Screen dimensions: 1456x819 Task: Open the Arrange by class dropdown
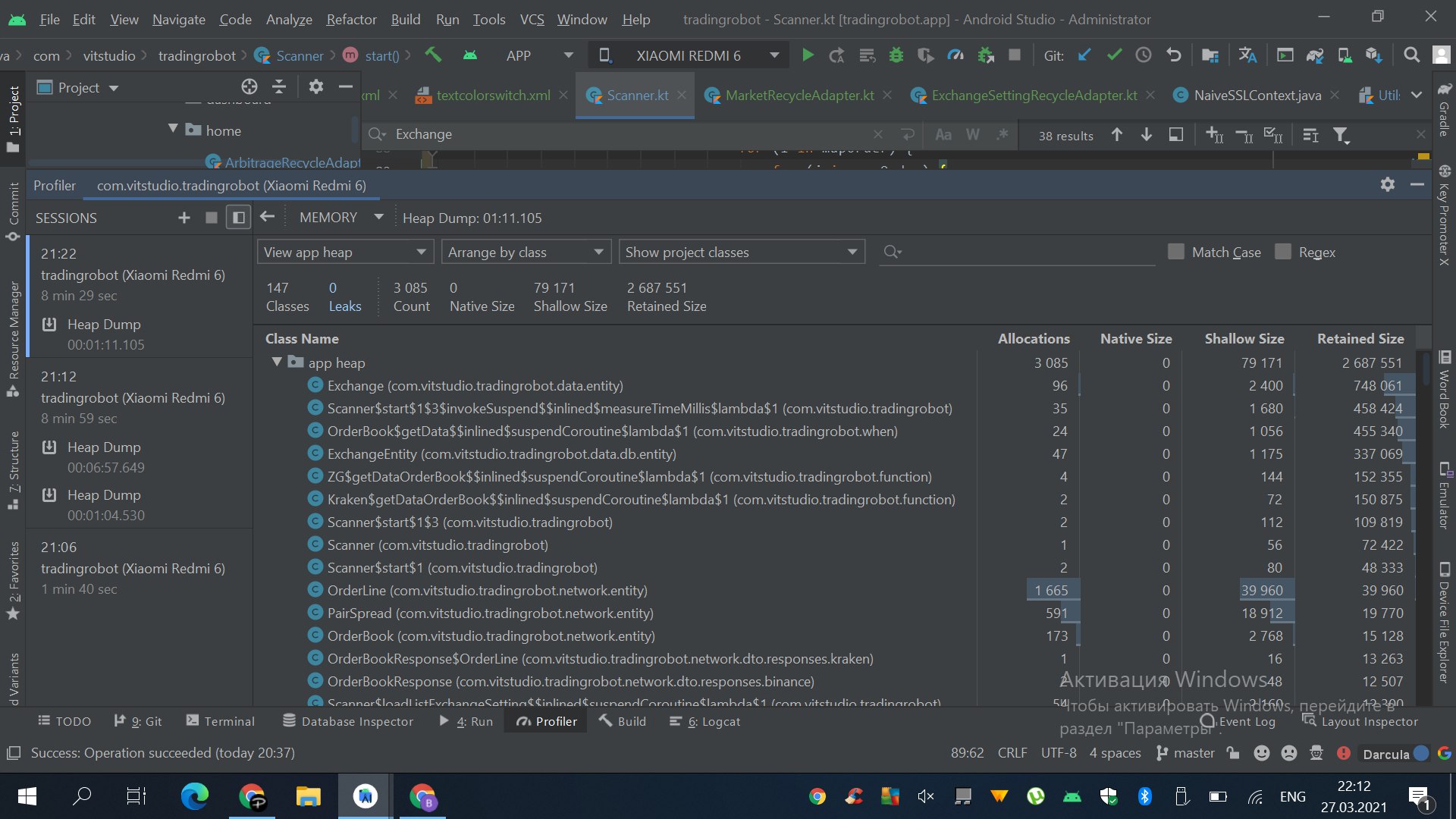(x=526, y=252)
